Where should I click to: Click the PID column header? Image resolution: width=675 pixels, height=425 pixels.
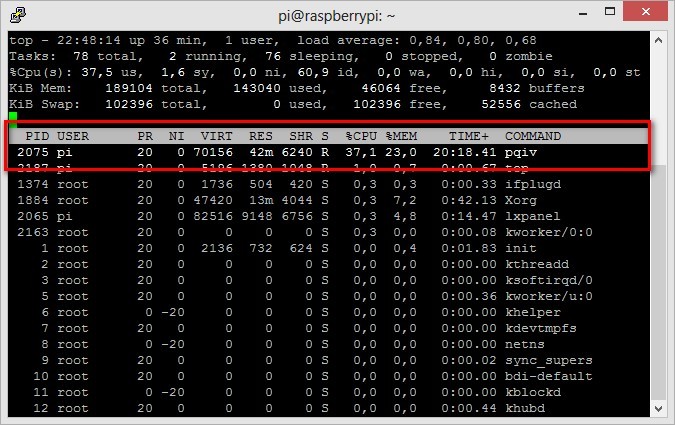37,136
